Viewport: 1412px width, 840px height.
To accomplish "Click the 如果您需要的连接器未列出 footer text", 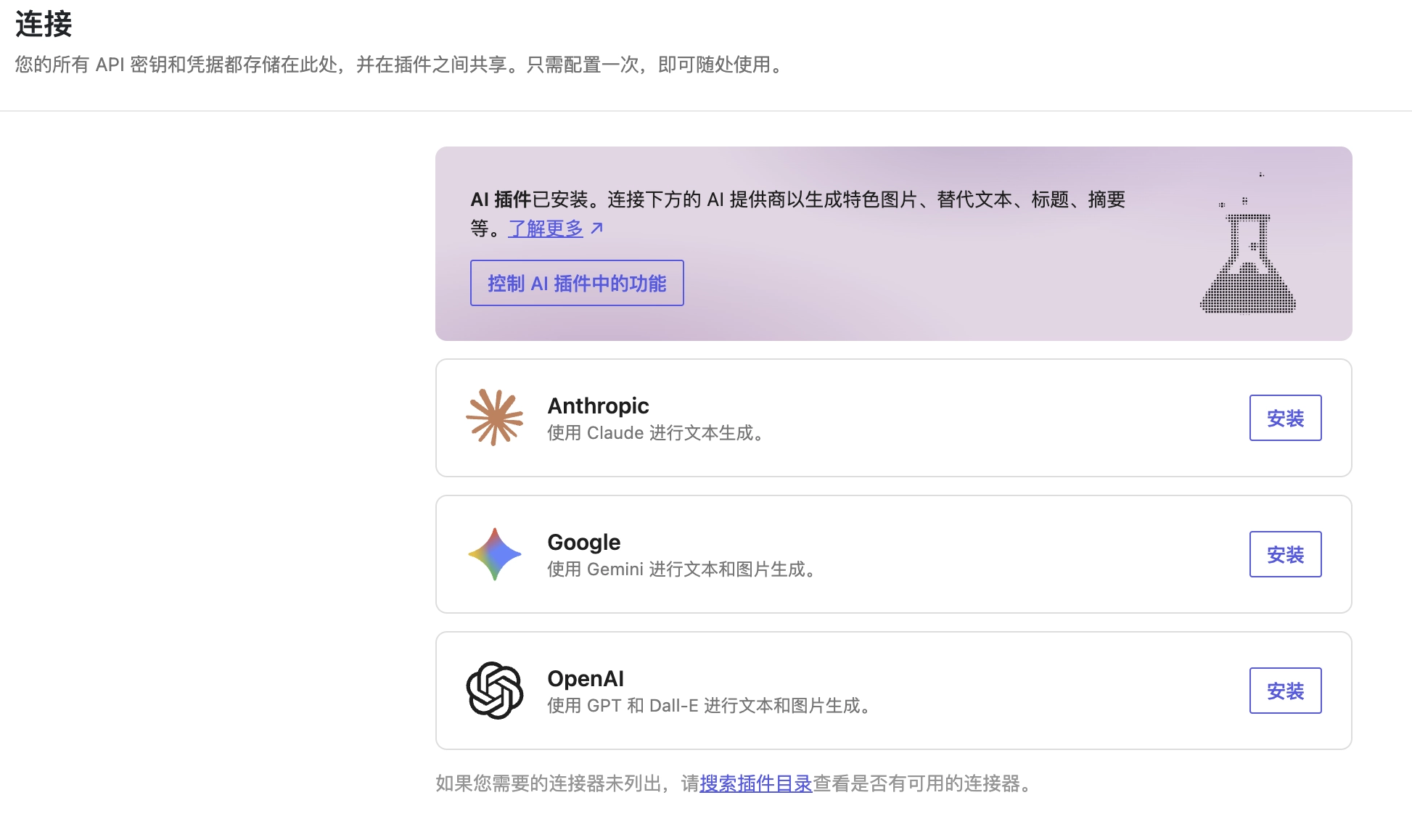I will click(x=733, y=783).
